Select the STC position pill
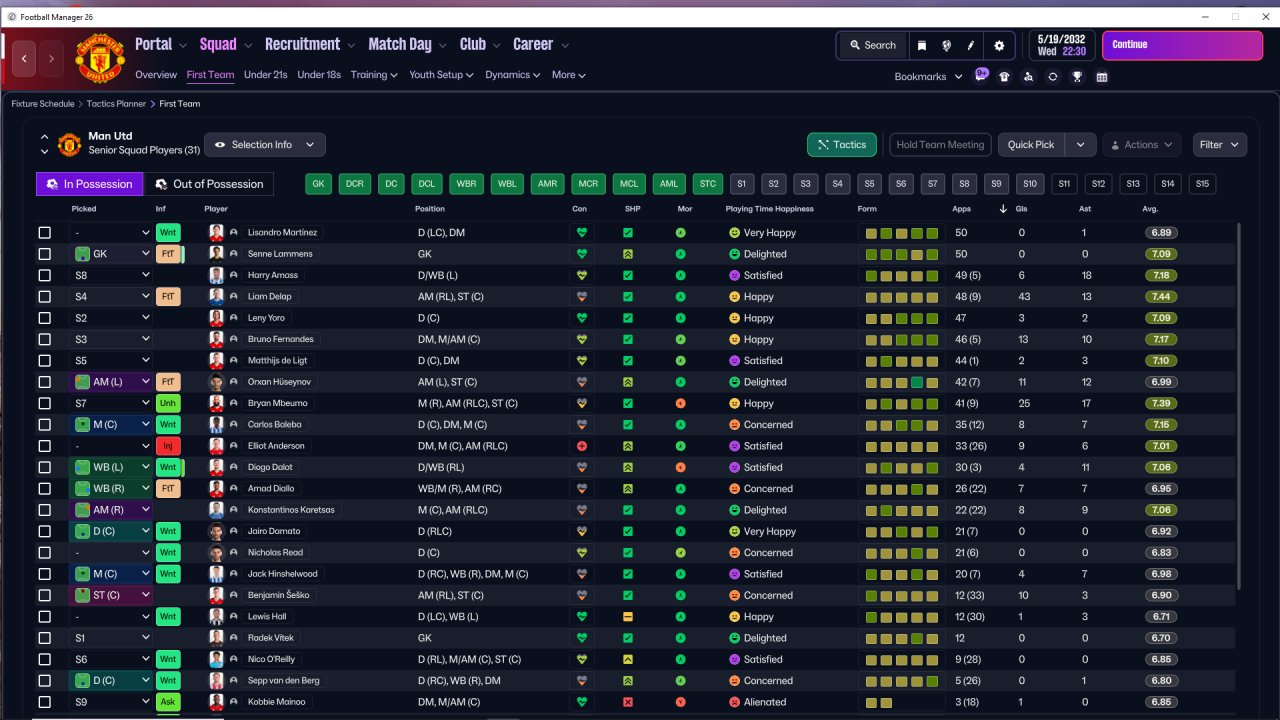This screenshot has height=720, width=1280. point(708,184)
